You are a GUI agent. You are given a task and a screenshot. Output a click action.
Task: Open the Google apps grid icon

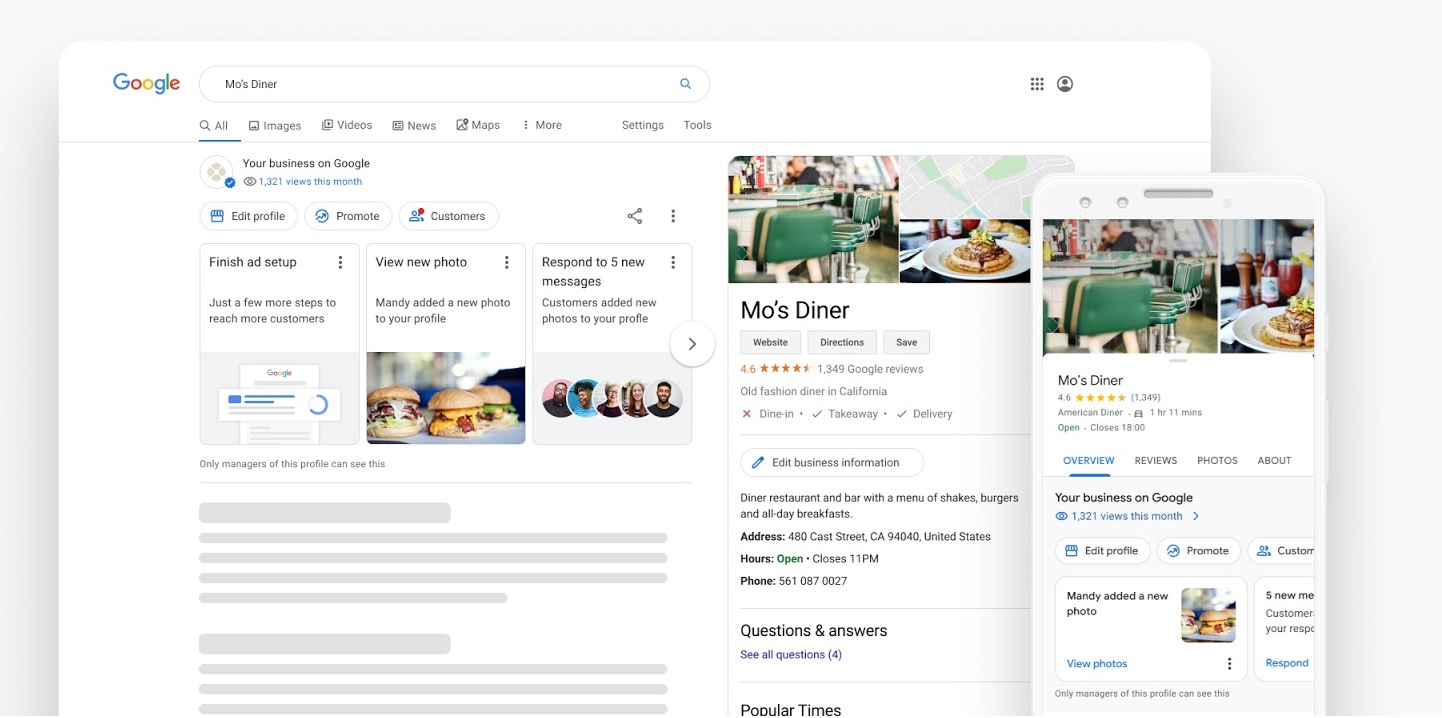(1037, 83)
